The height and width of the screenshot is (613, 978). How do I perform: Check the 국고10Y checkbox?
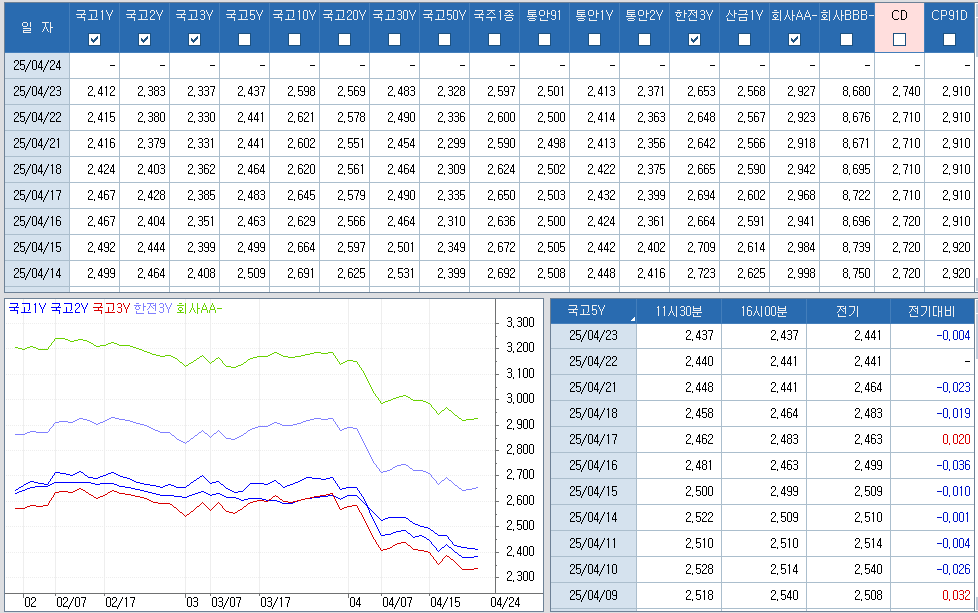(x=295, y=39)
